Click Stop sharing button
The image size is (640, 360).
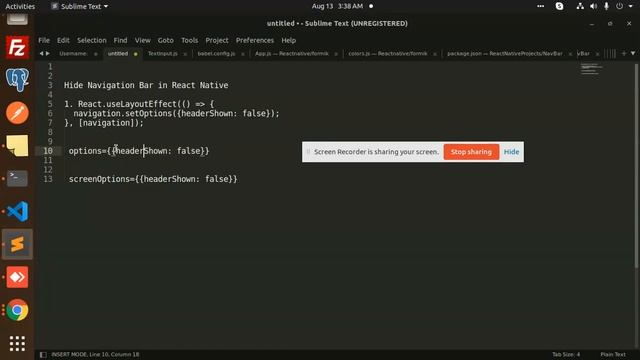click(471, 152)
